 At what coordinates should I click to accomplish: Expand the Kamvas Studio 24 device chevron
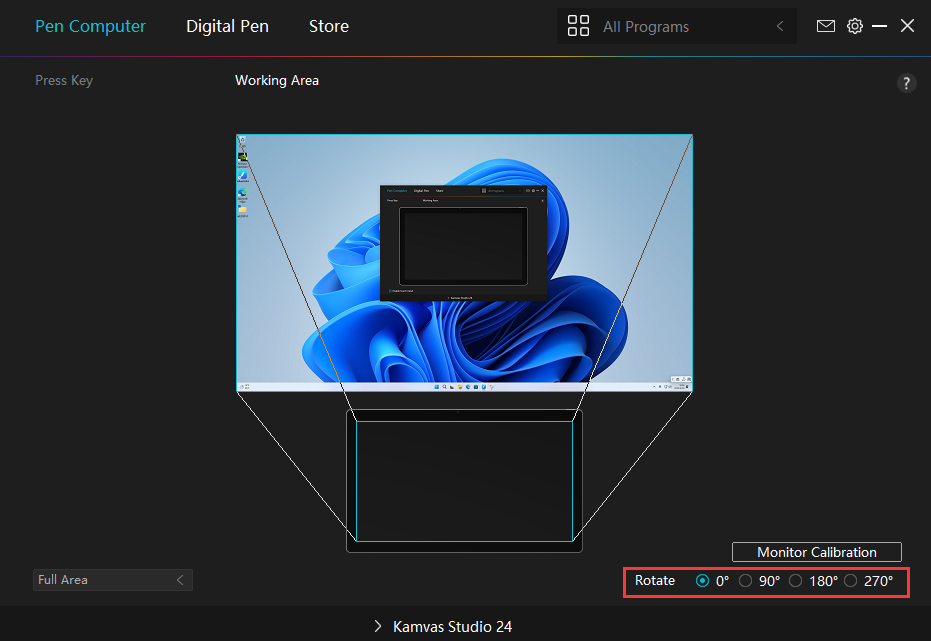click(378, 626)
